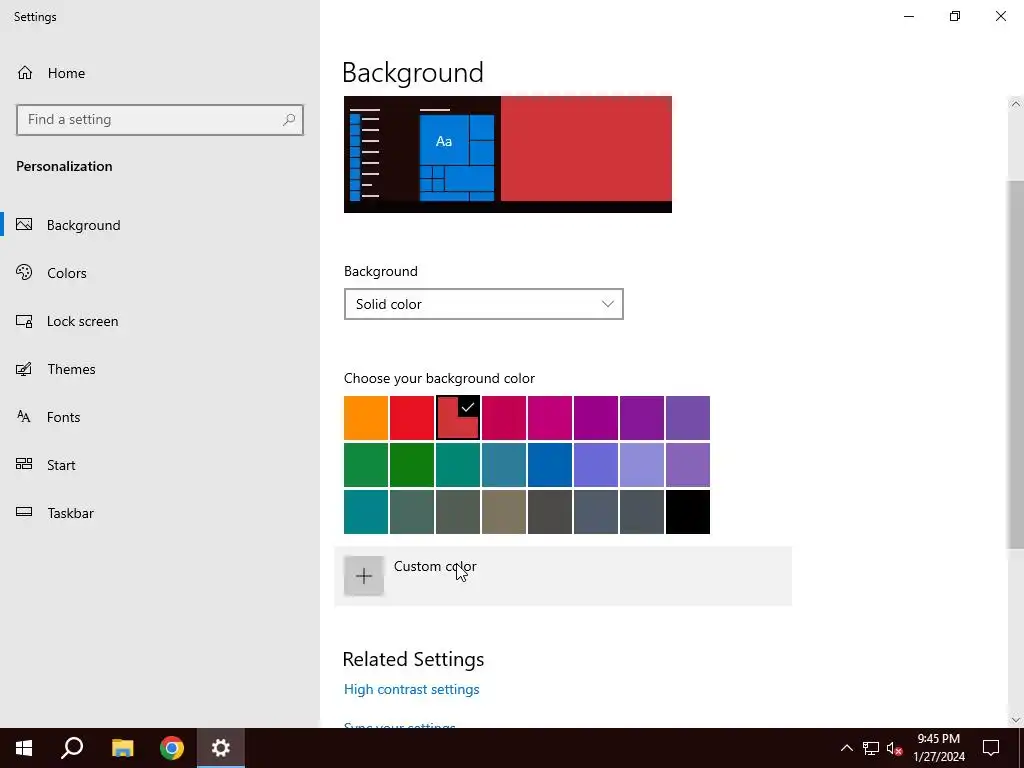Click the selected red swatch with checkmark
This screenshot has width=1024, height=768.
(x=458, y=418)
